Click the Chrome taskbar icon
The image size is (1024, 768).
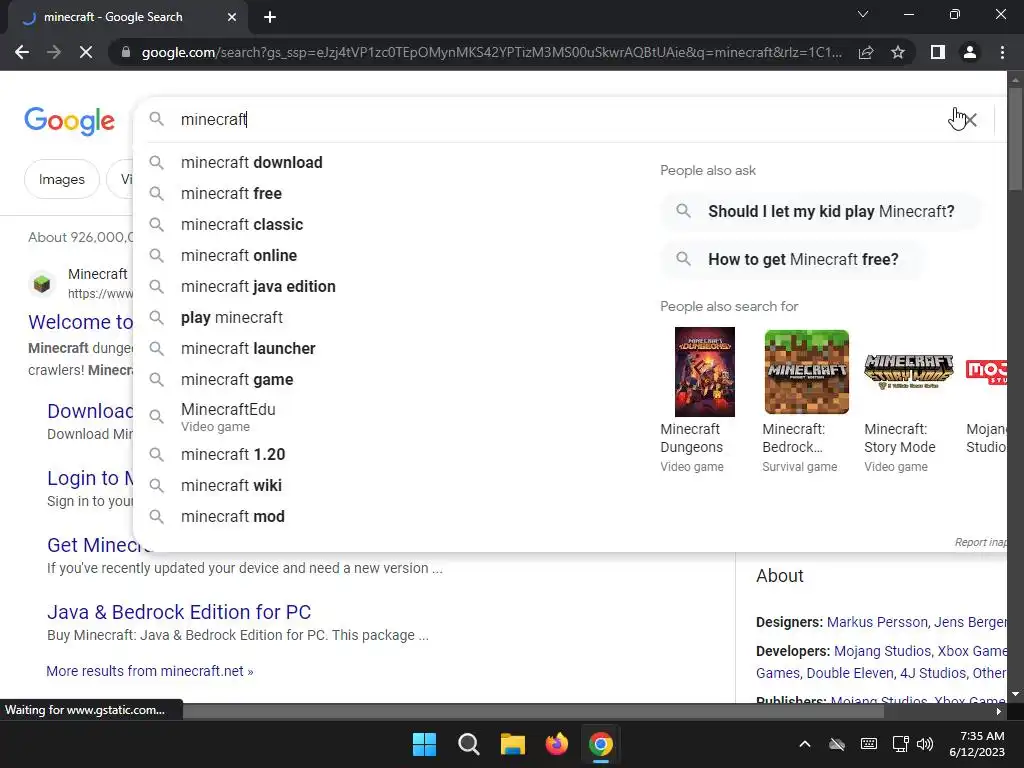pos(601,744)
